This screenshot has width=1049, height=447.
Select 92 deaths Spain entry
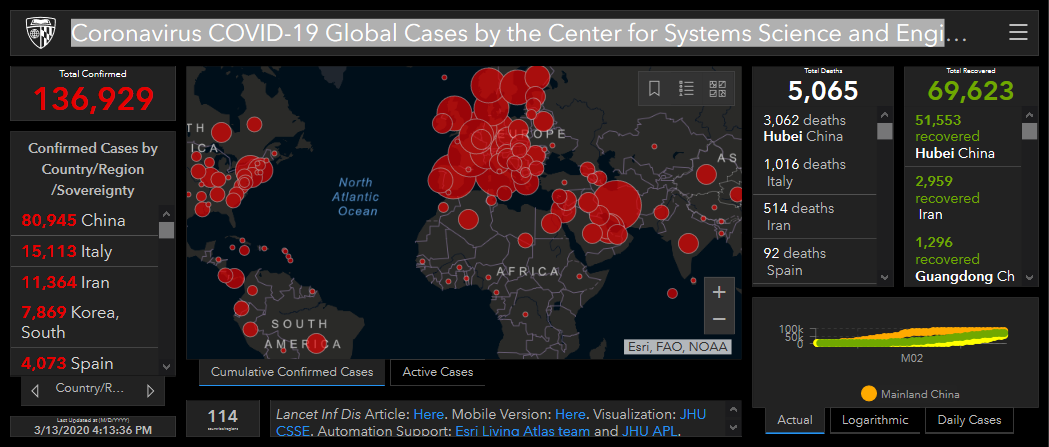(814, 262)
